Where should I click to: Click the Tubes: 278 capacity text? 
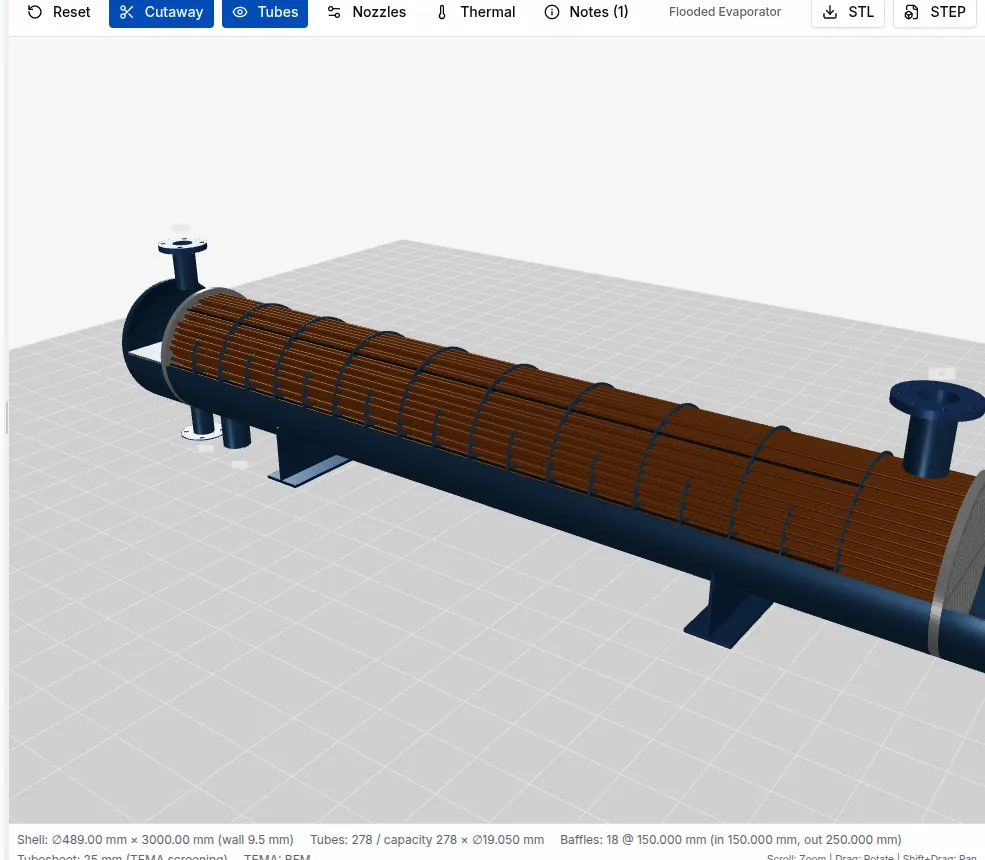coord(427,840)
